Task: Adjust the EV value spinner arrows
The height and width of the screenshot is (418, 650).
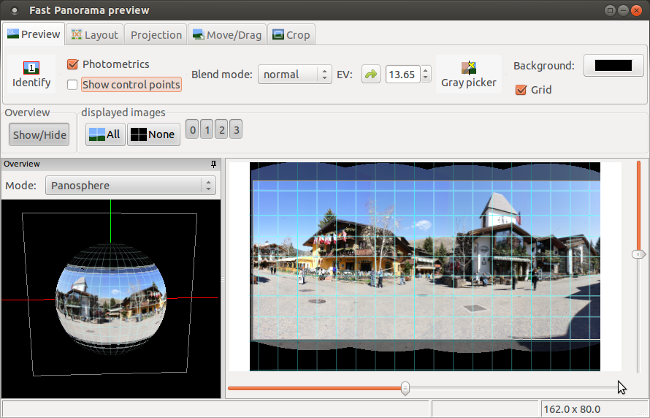Action: point(425,74)
